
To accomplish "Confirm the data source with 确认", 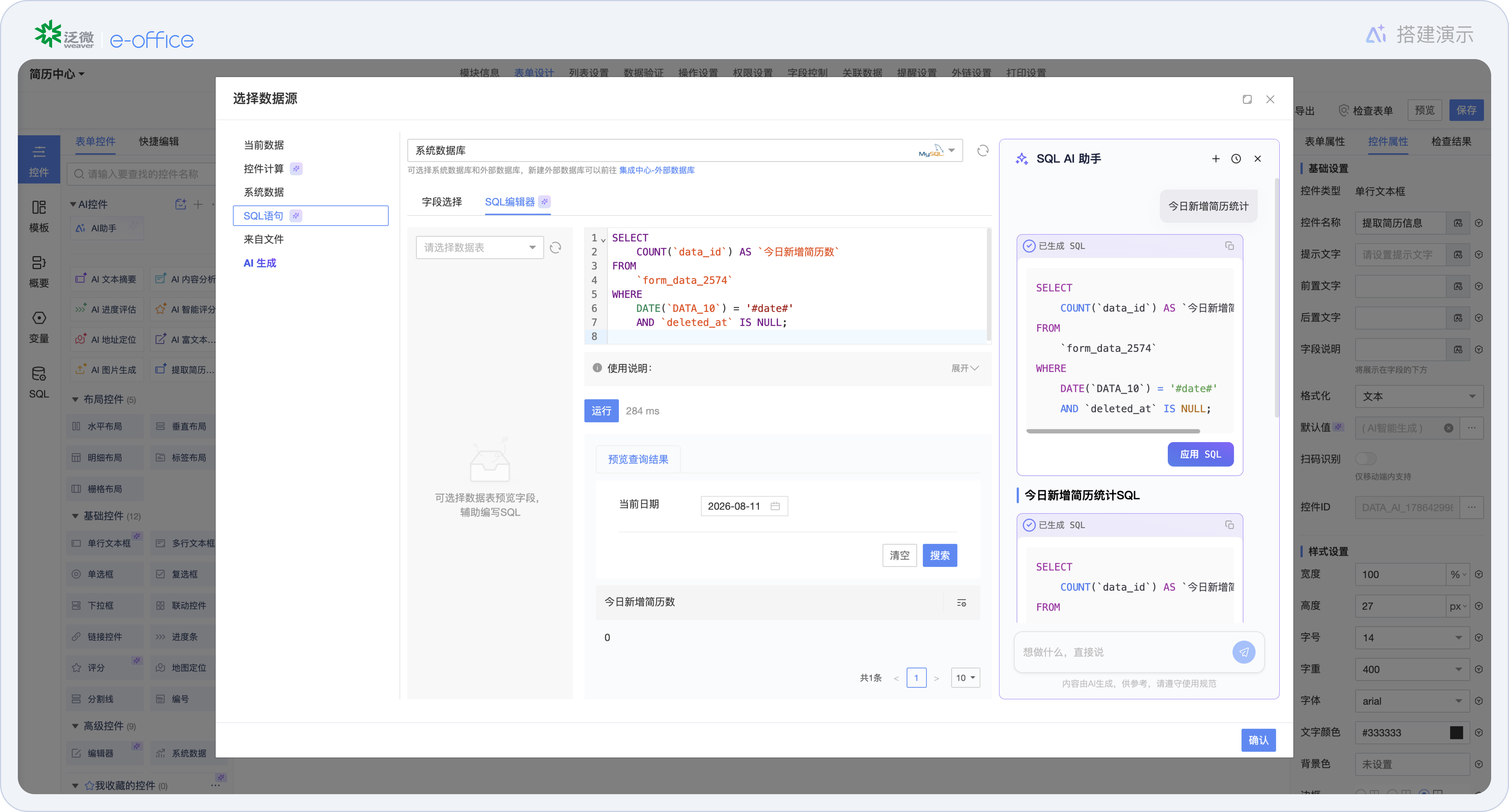I will tap(1258, 741).
